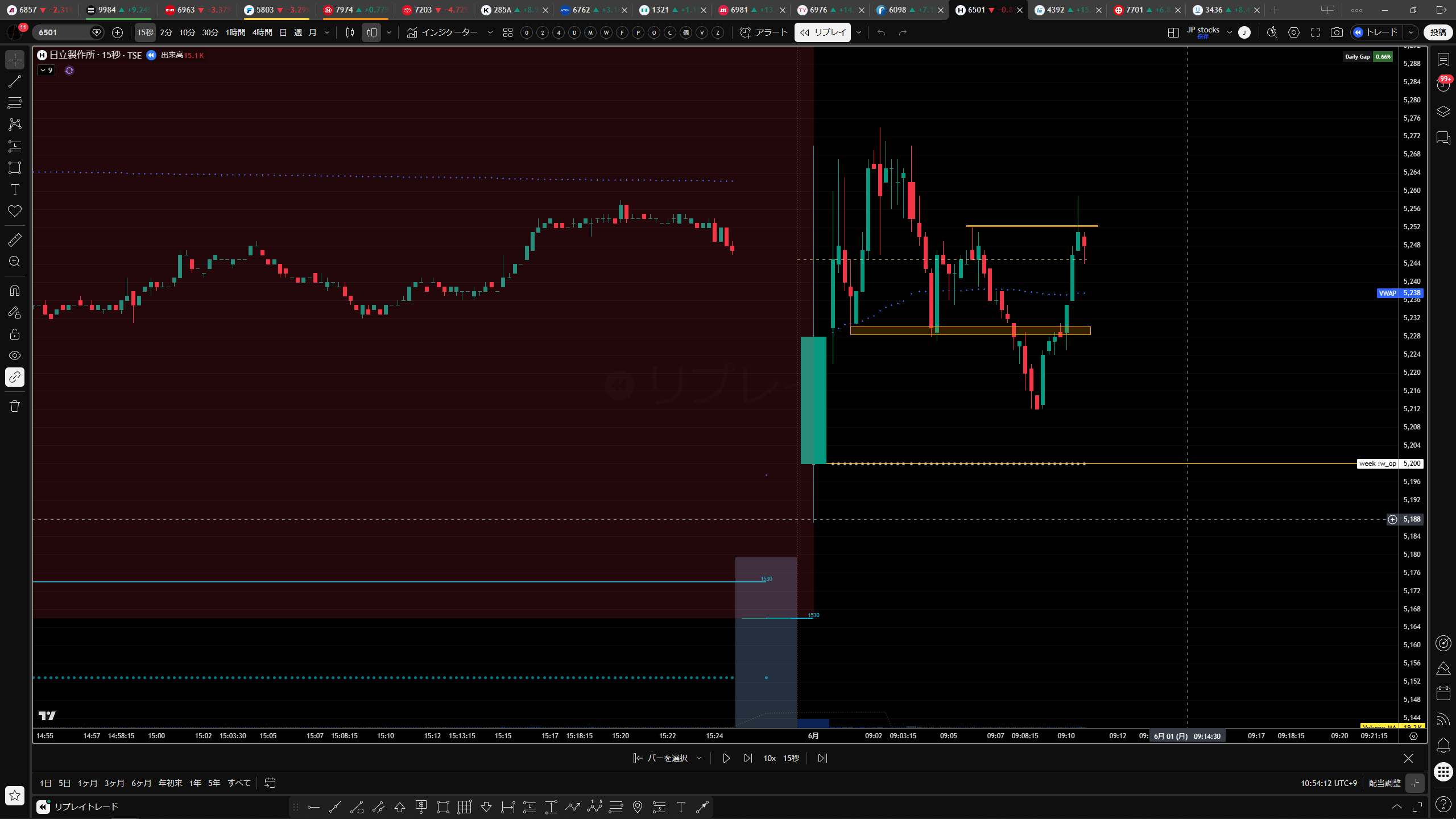Select the geometric shapes tool

coord(15,168)
